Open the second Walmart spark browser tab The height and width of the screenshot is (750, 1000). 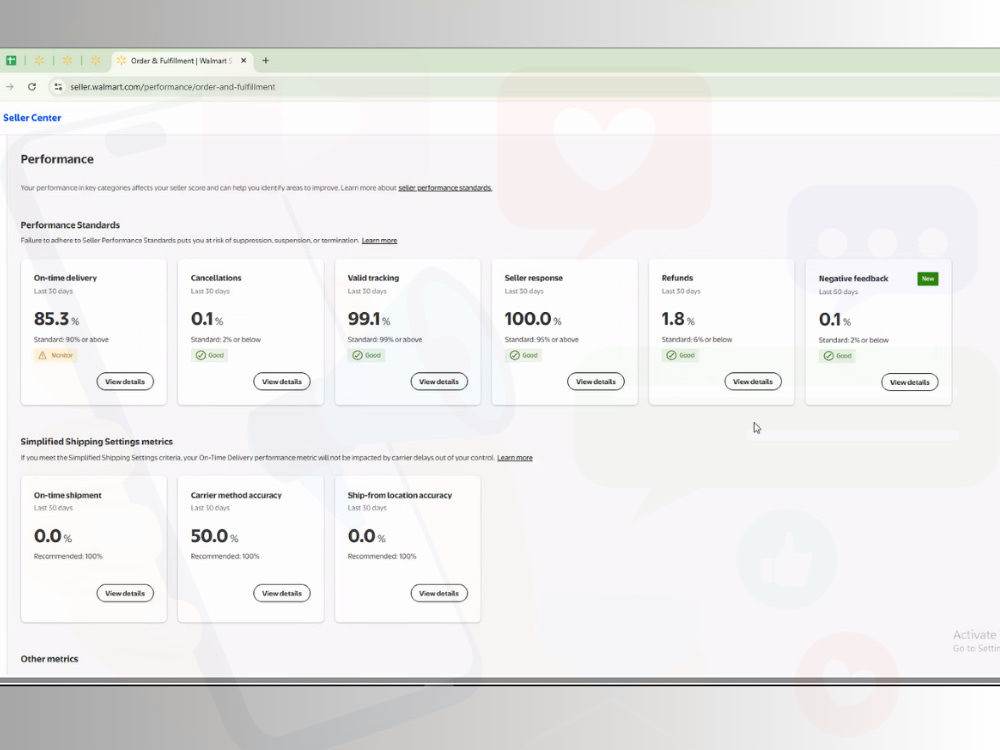point(68,61)
